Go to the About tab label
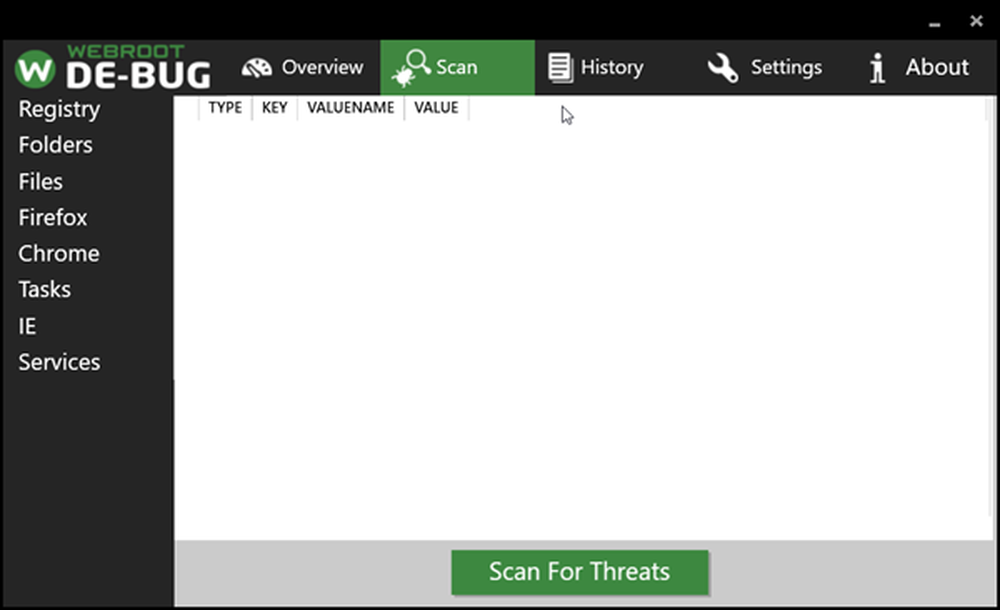1000x610 pixels. click(937, 67)
